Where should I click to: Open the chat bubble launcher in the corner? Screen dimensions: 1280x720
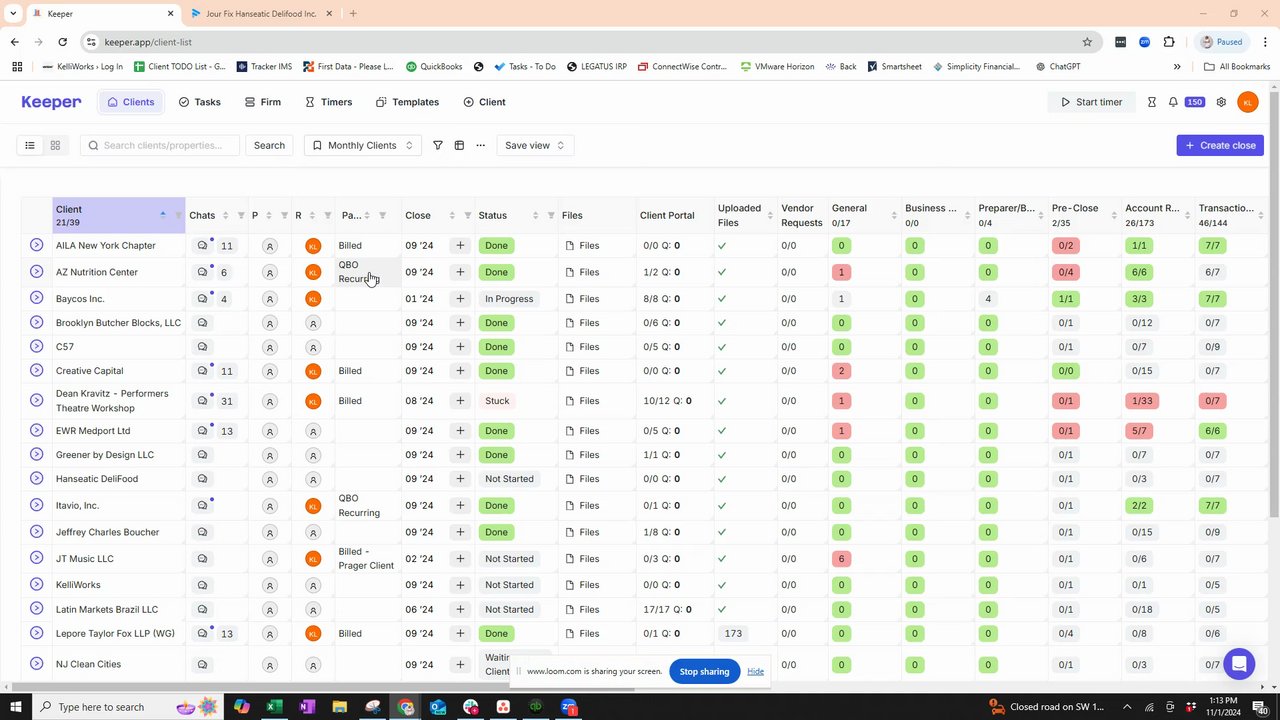pos(1239,663)
